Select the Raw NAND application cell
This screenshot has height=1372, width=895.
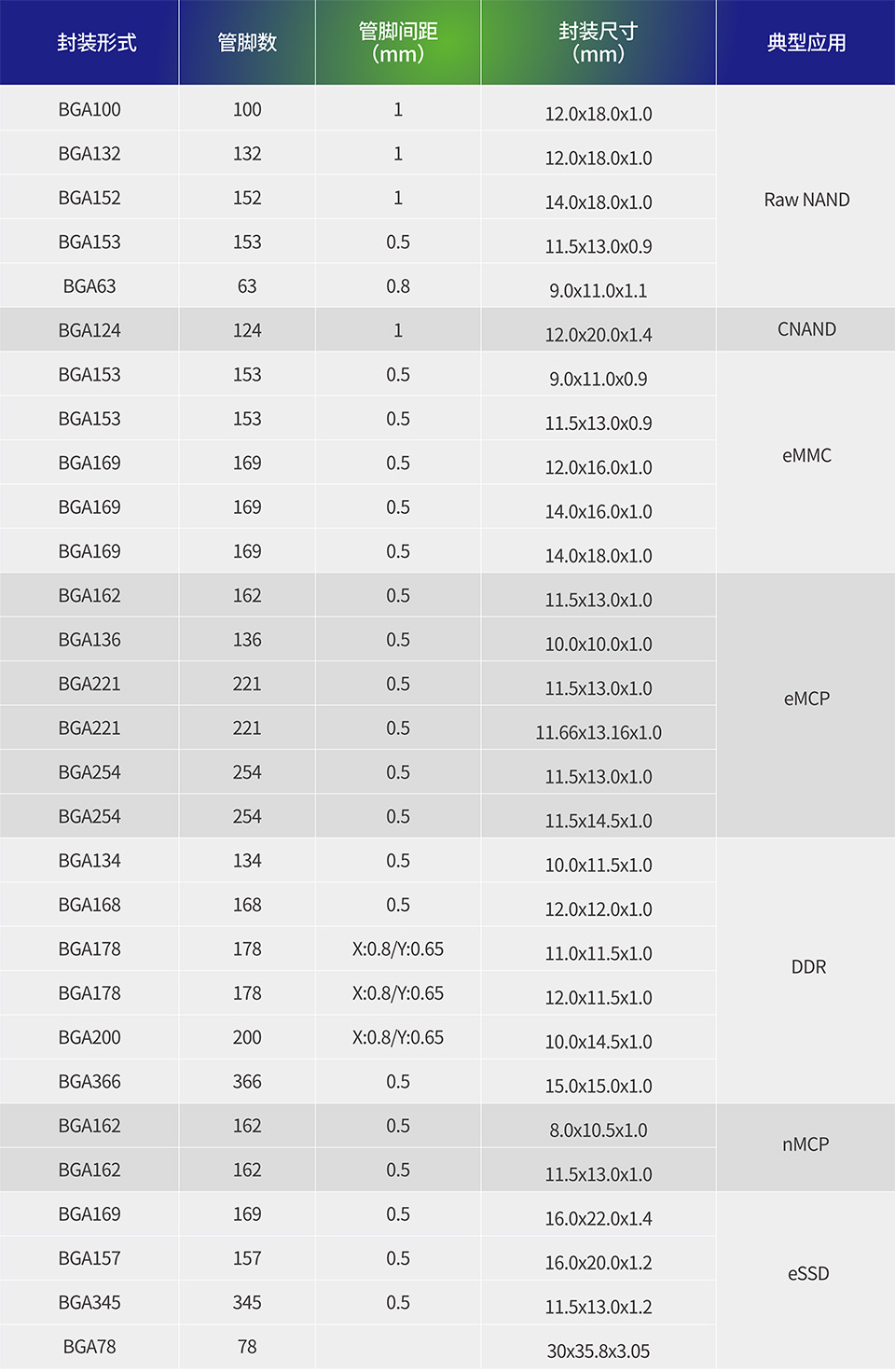click(806, 200)
